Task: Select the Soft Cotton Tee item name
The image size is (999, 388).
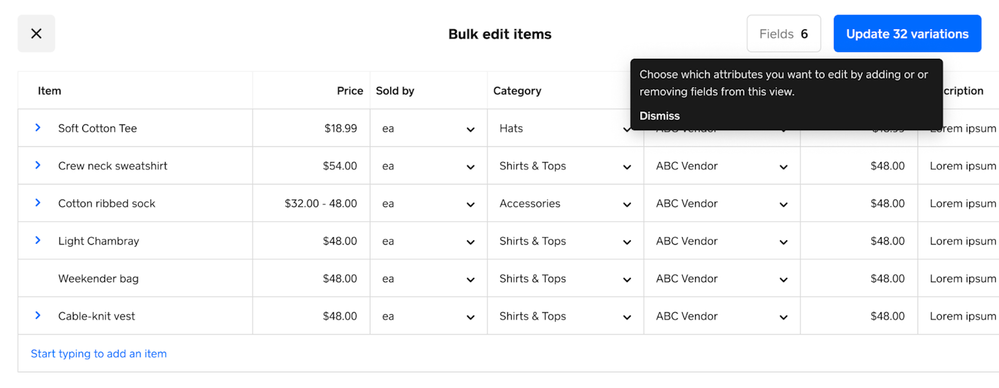Action: coord(97,129)
